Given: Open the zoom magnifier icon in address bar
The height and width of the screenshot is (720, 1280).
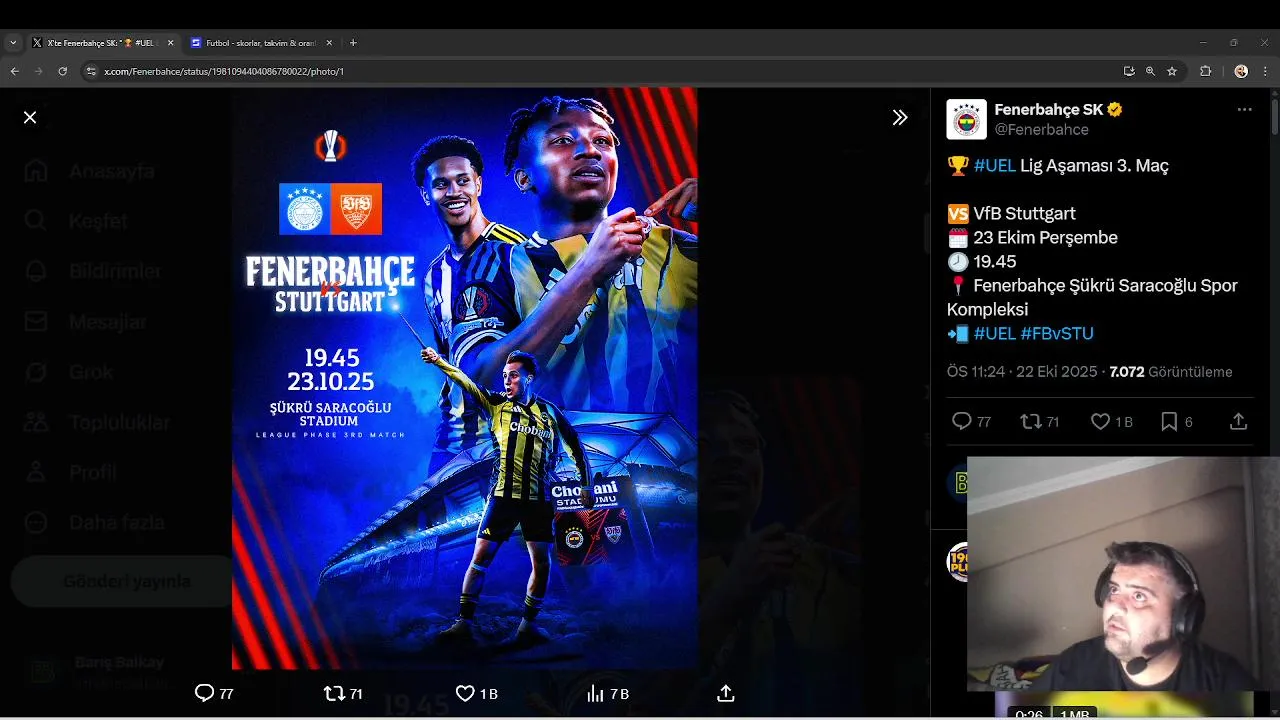Looking at the screenshot, I should pyautogui.click(x=1150, y=71).
